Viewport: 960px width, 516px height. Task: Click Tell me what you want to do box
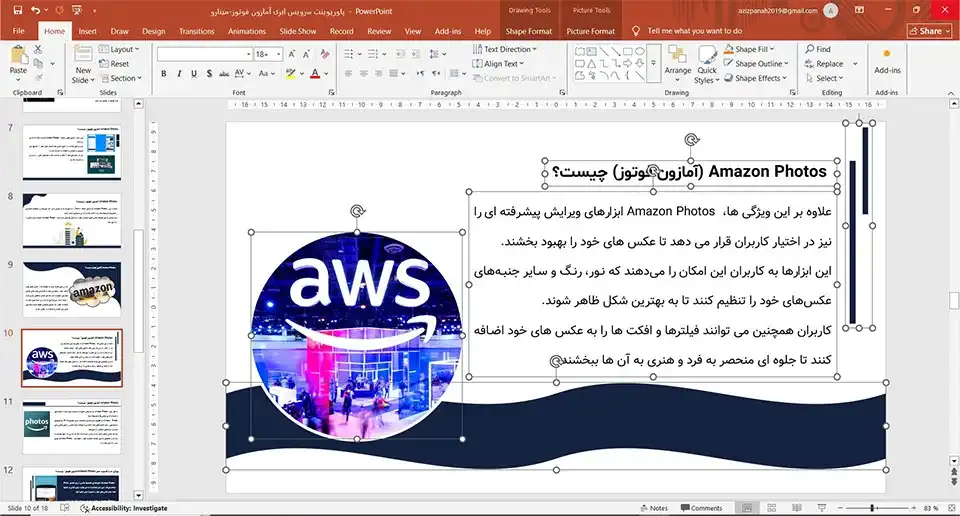point(694,31)
